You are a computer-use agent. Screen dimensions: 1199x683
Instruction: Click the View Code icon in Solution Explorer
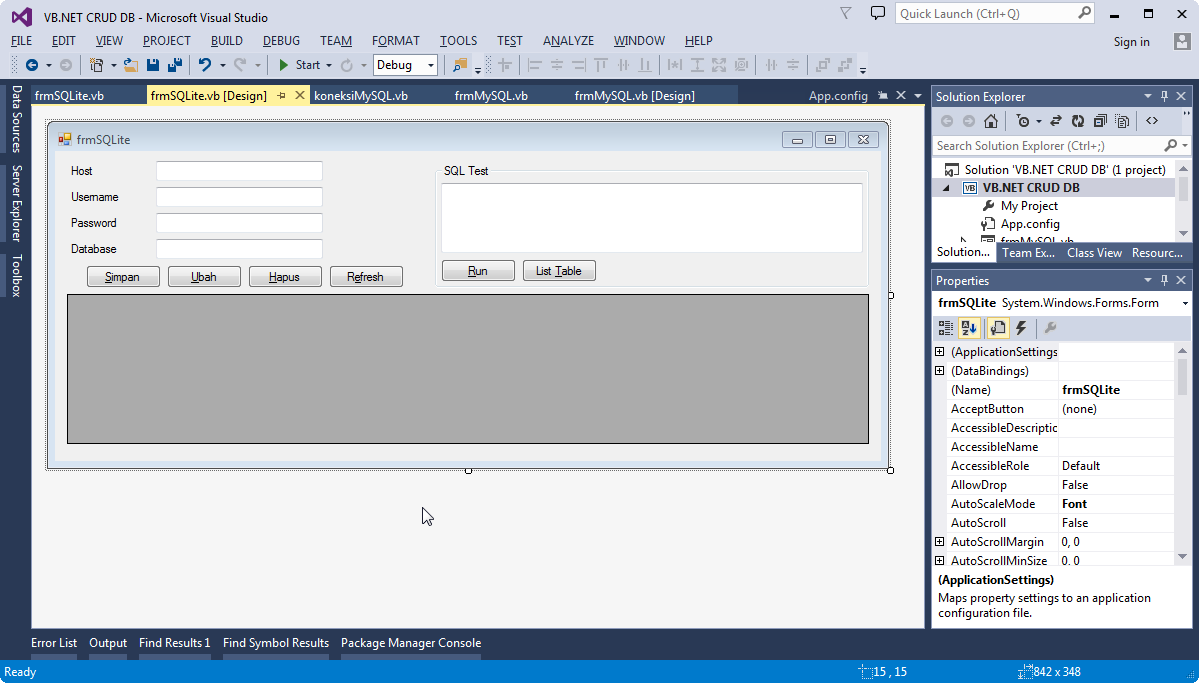[x=1152, y=121]
